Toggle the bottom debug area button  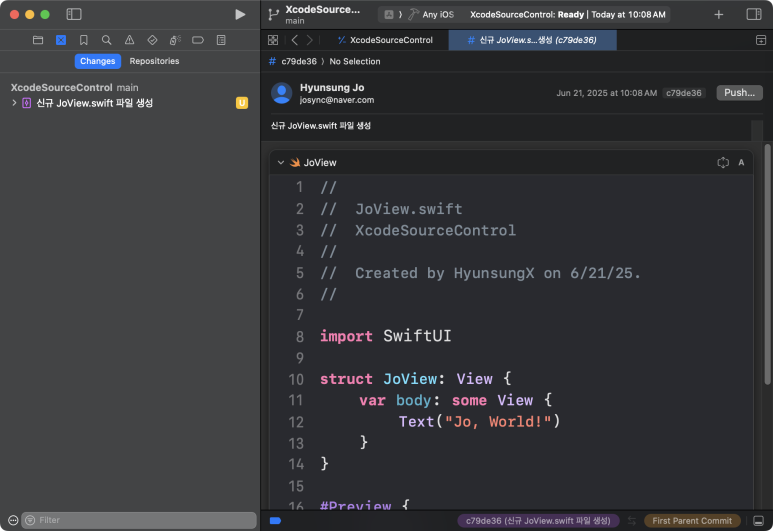pyautogui.click(x=759, y=521)
